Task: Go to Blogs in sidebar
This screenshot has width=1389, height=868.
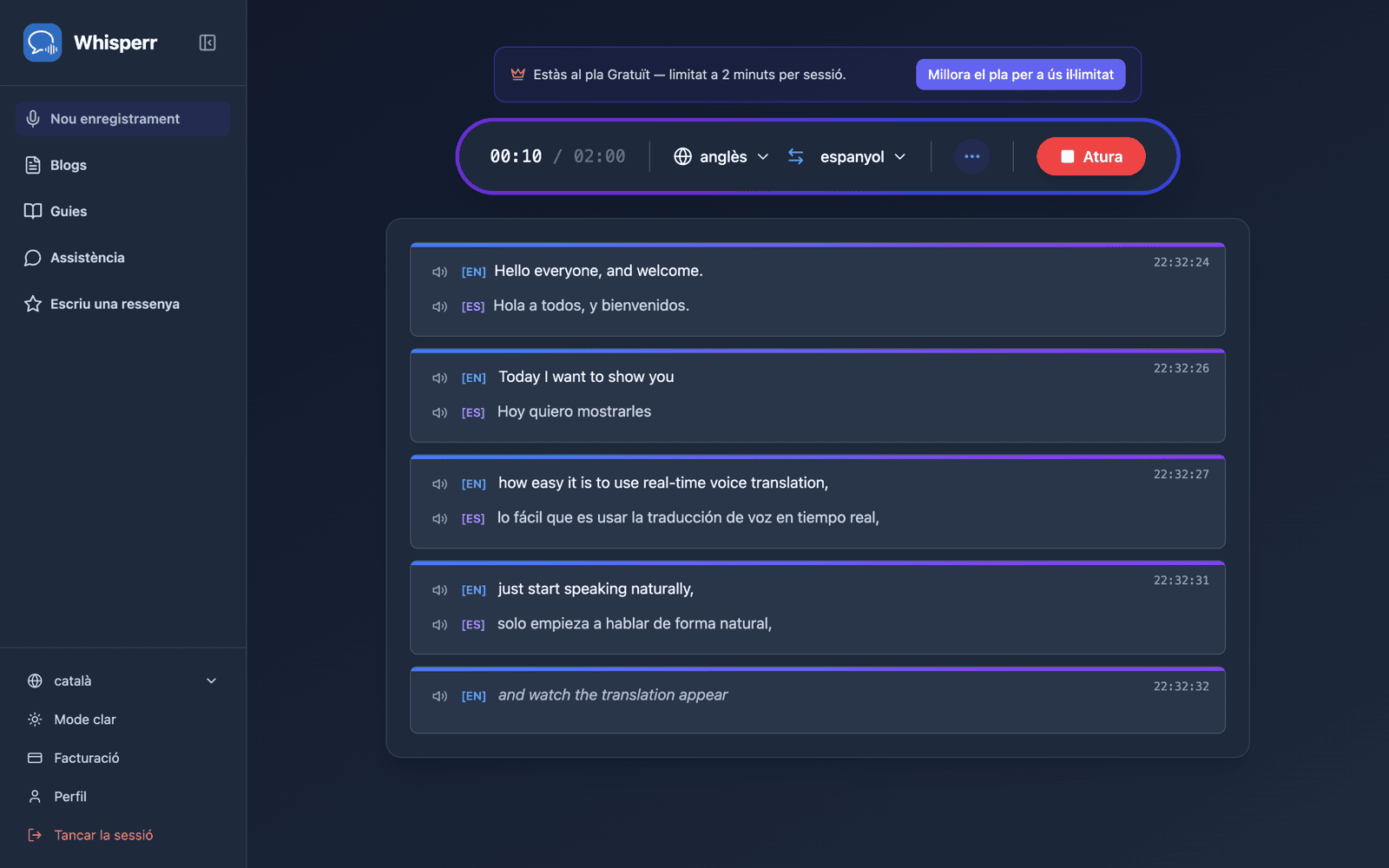Action: [122, 165]
